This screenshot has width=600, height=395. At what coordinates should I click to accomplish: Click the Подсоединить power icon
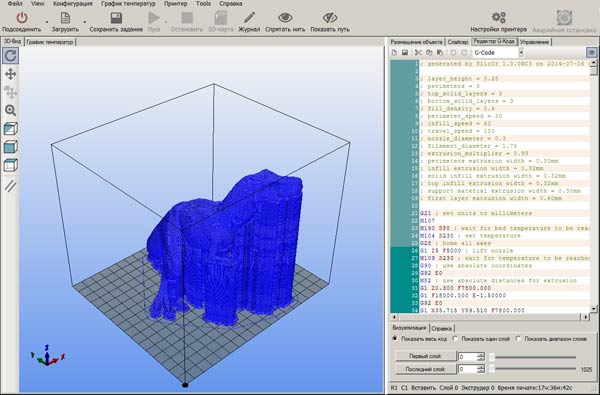click(x=22, y=18)
